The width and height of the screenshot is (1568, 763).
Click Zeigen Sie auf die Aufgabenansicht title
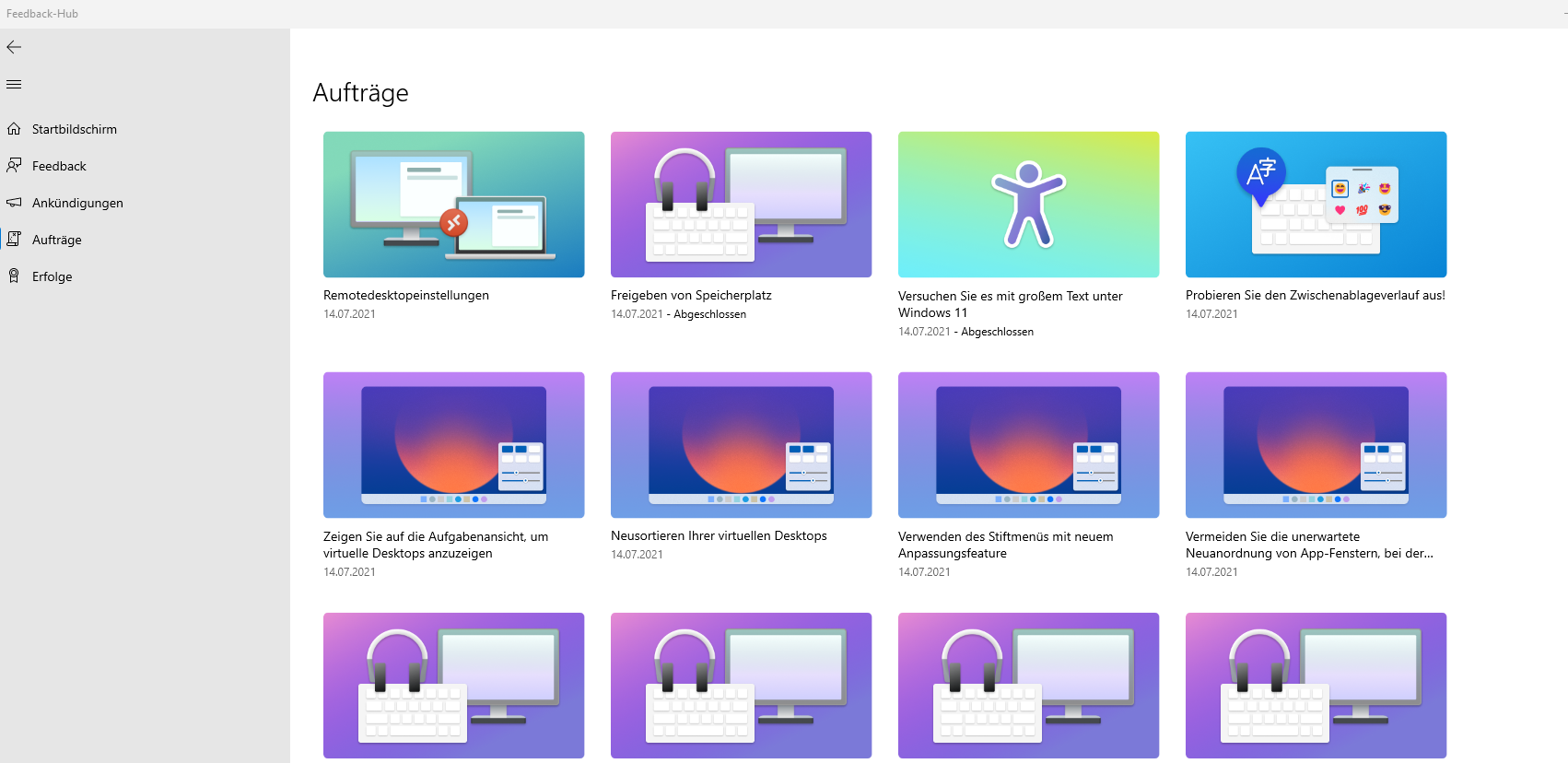pyautogui.click(x=436, y=545)
